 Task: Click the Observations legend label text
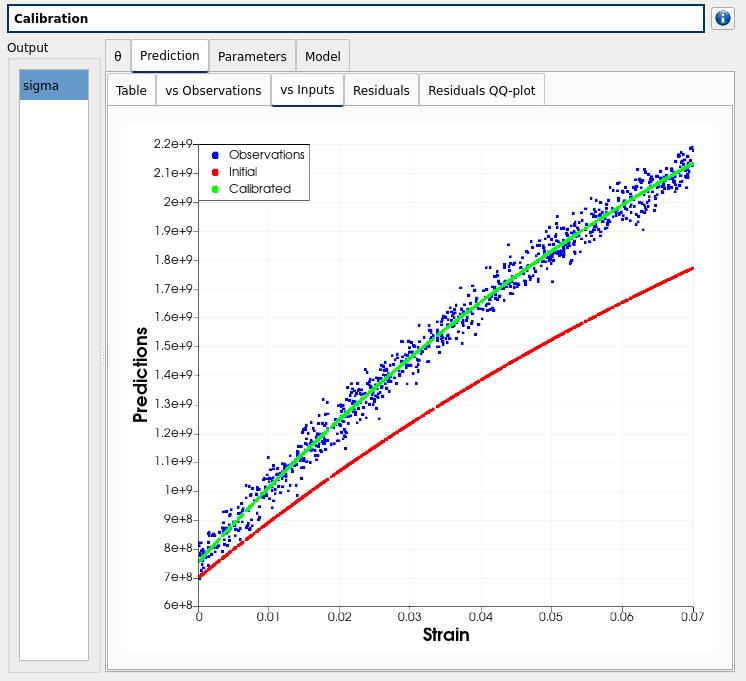pyautogui.click(x=266, y=155)
